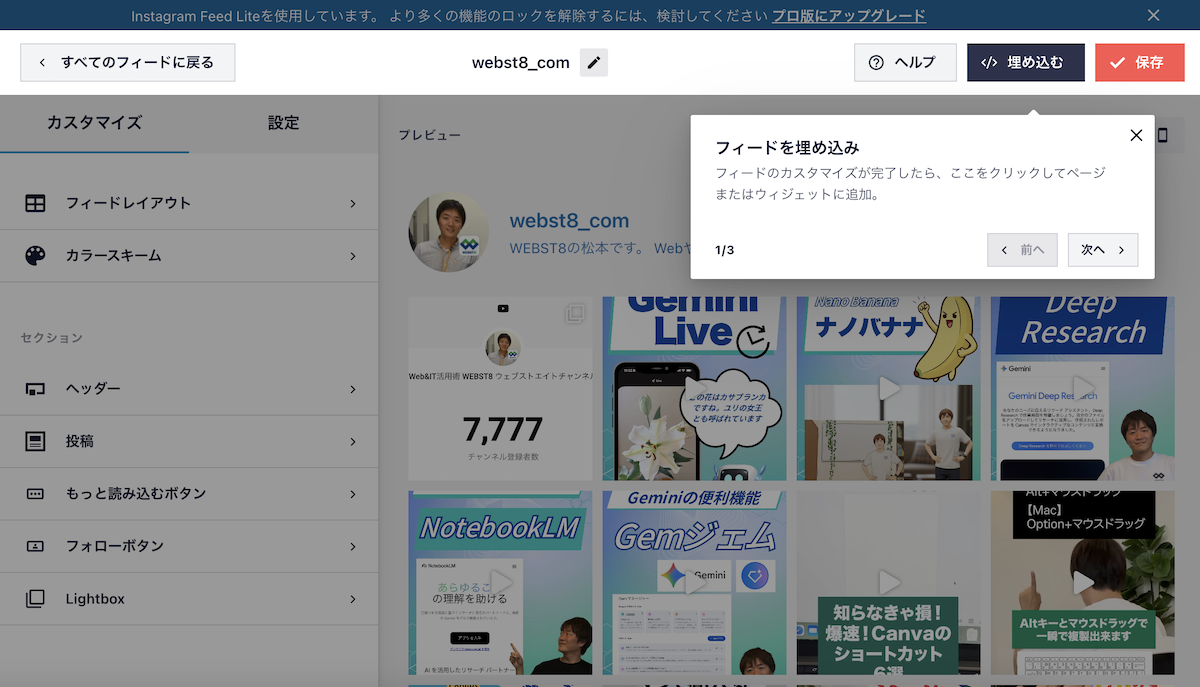Expand the フィードレイアウト chevron

click(x=353, y=203)
